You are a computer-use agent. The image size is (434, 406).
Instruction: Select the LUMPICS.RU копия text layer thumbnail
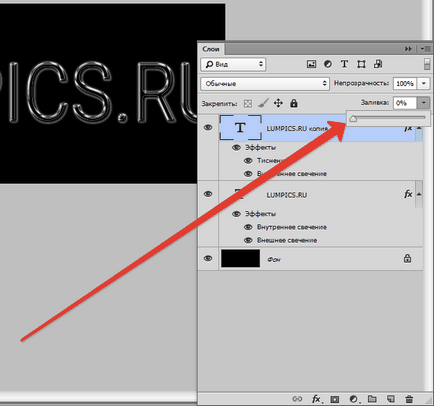[x=240, y=128]
